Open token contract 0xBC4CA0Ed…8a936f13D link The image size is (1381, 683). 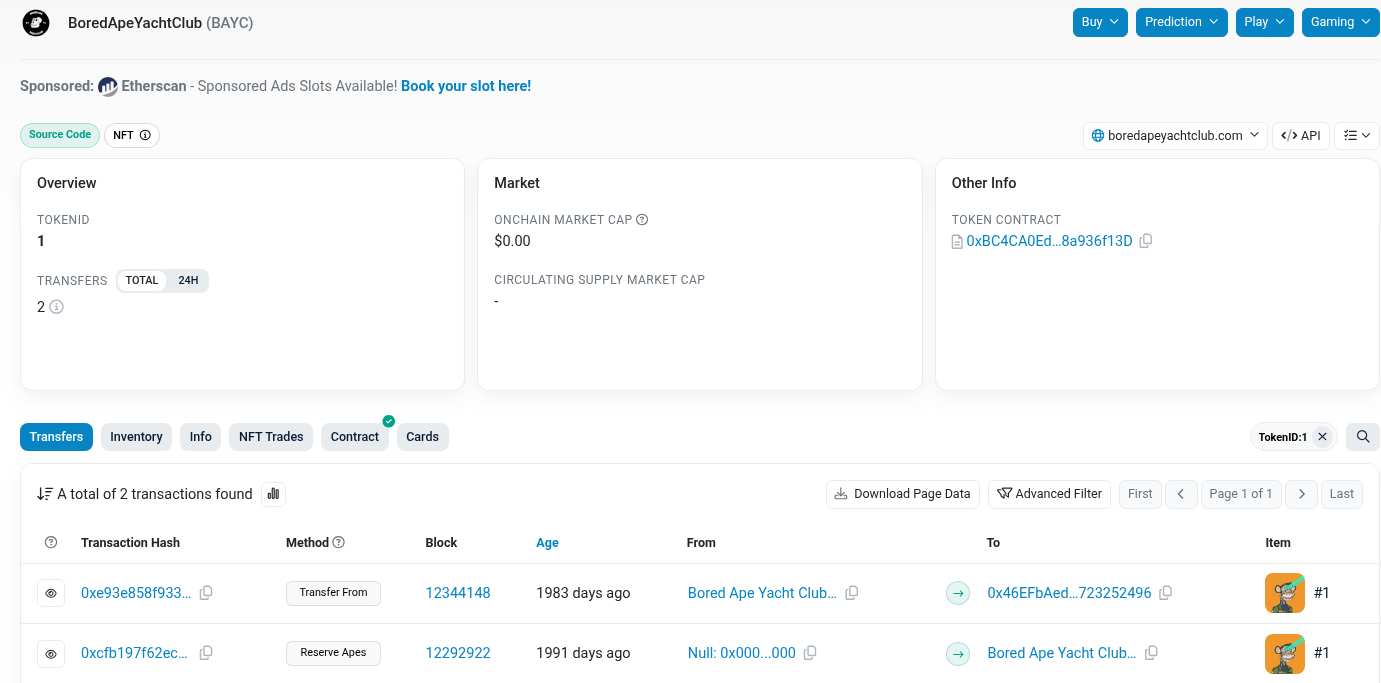[x=1049, y=241]
